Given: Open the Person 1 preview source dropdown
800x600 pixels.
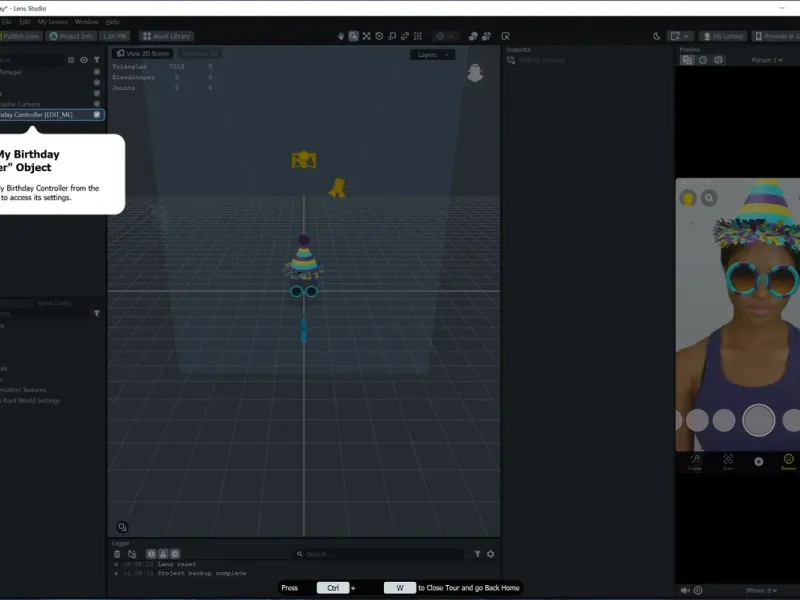Looking at the screenshot, I should [767, 60].
